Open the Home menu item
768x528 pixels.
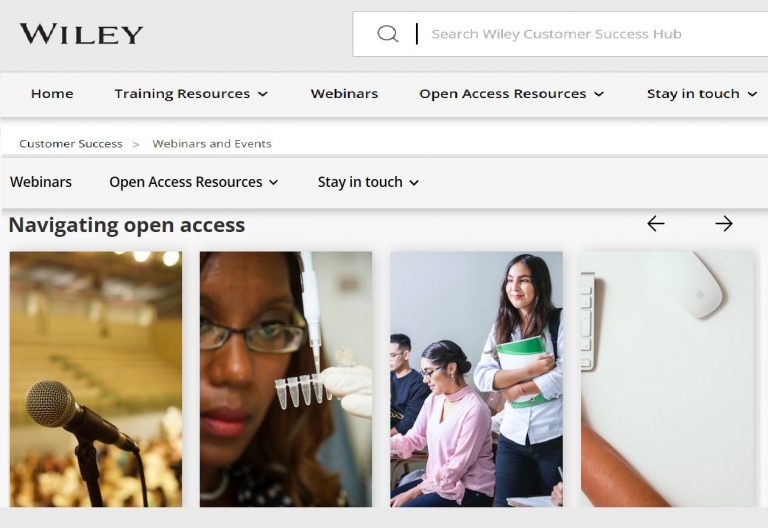coord(52,94)
